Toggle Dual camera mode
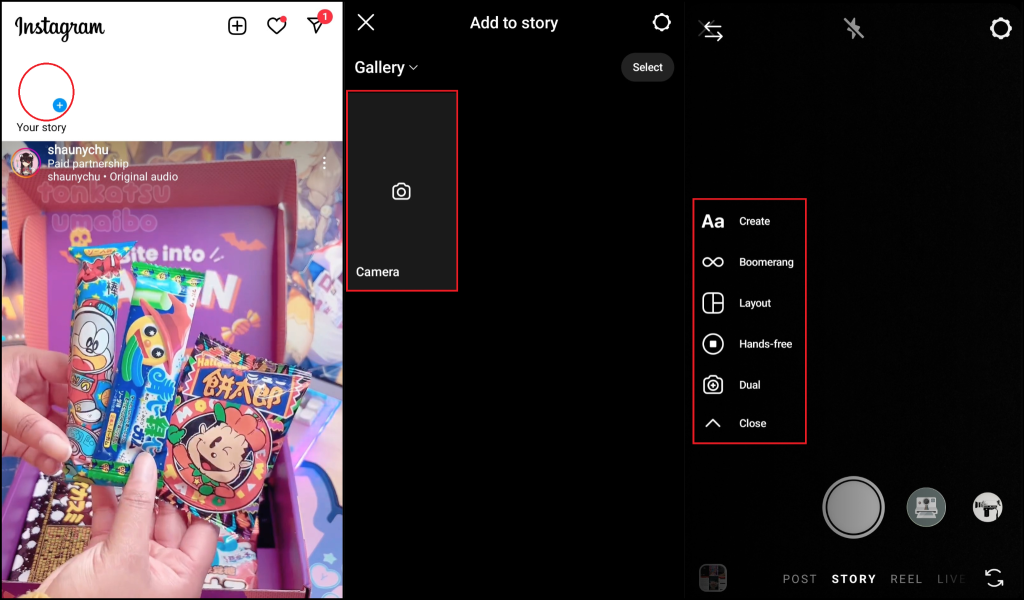 click(713, 385)
